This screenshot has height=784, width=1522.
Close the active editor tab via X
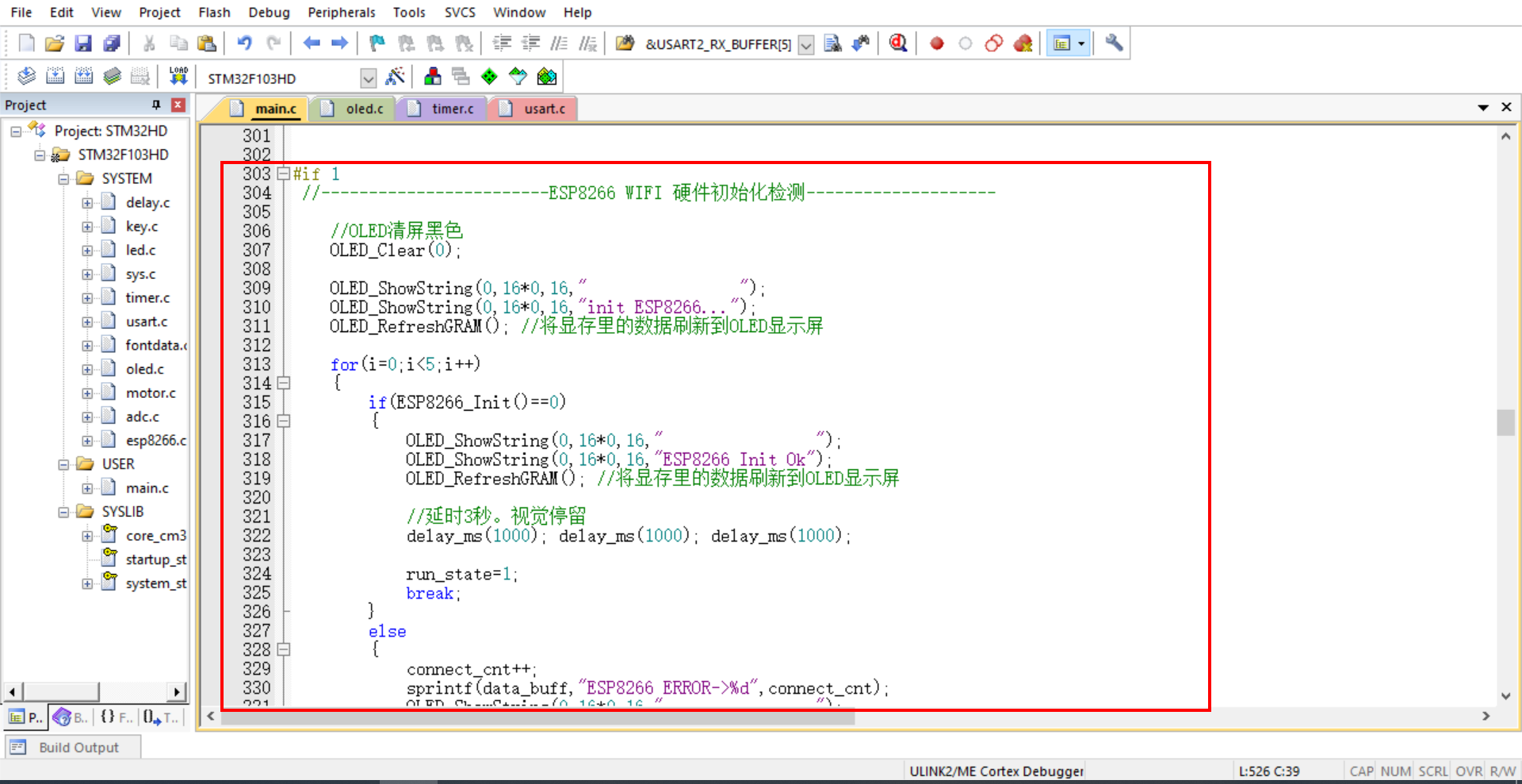click(1506, 107)
